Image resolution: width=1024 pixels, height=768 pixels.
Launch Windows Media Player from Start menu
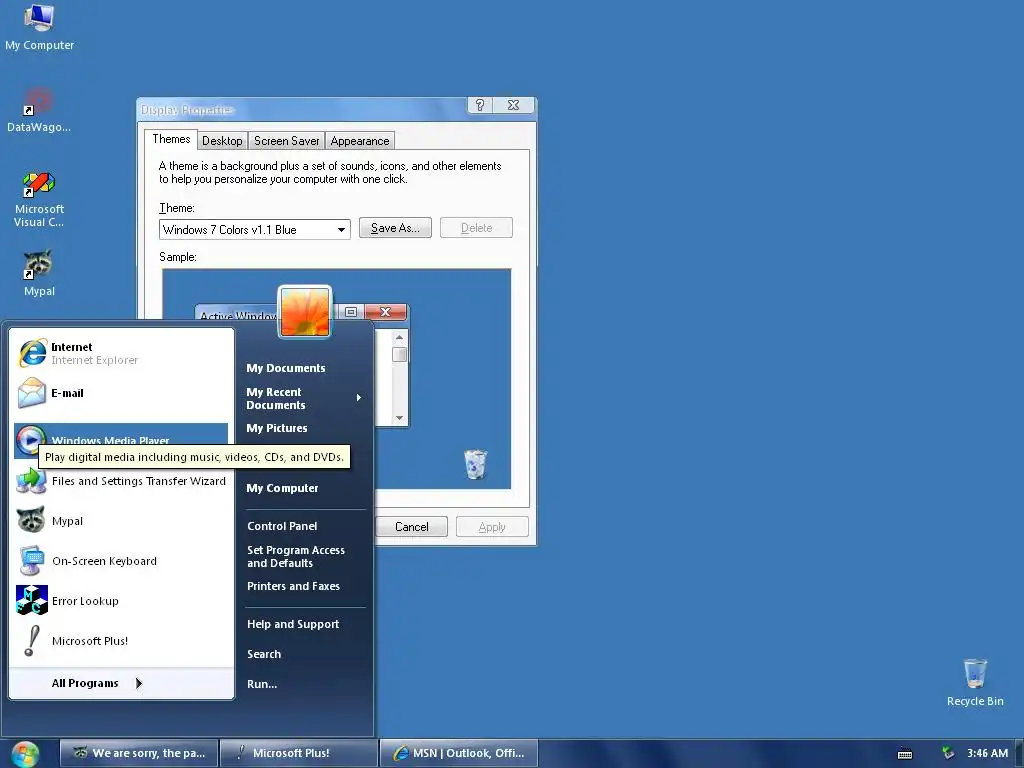tap(121, 440)
